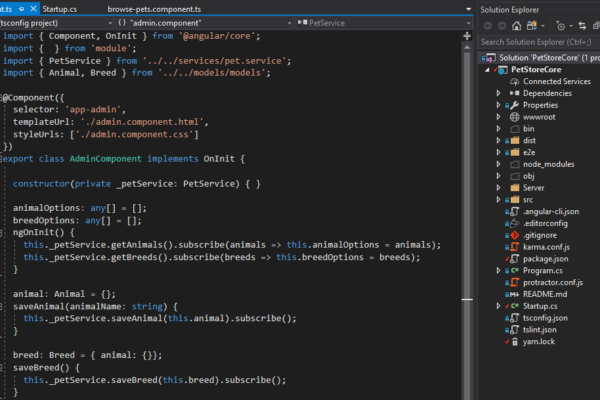The height and width of the screenshot is (400, 600).
Task: Expand the Properties node
Action: [498, 105]
